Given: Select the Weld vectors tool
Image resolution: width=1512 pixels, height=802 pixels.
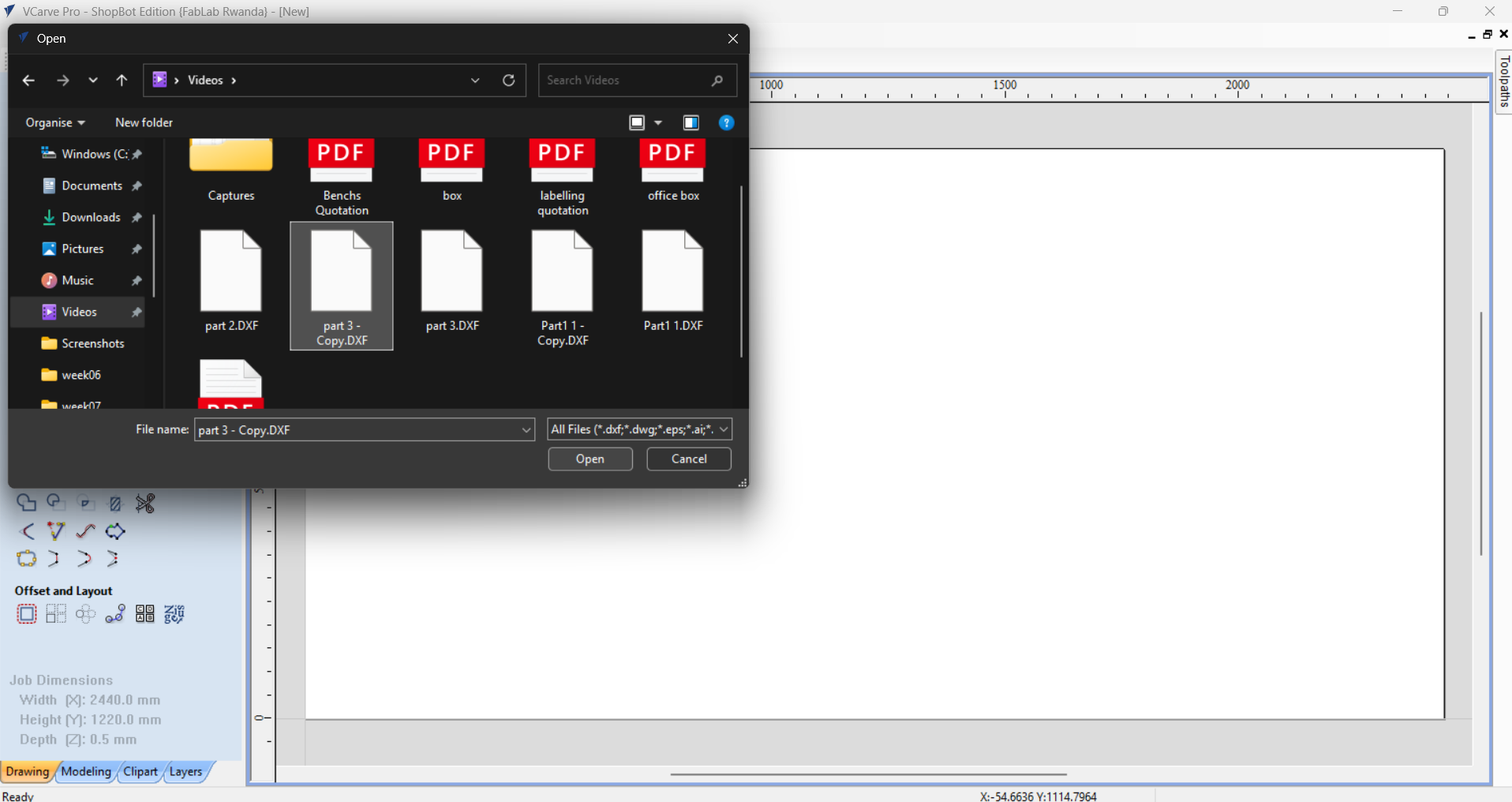Looking at the screenshot, I should (26, 503).
